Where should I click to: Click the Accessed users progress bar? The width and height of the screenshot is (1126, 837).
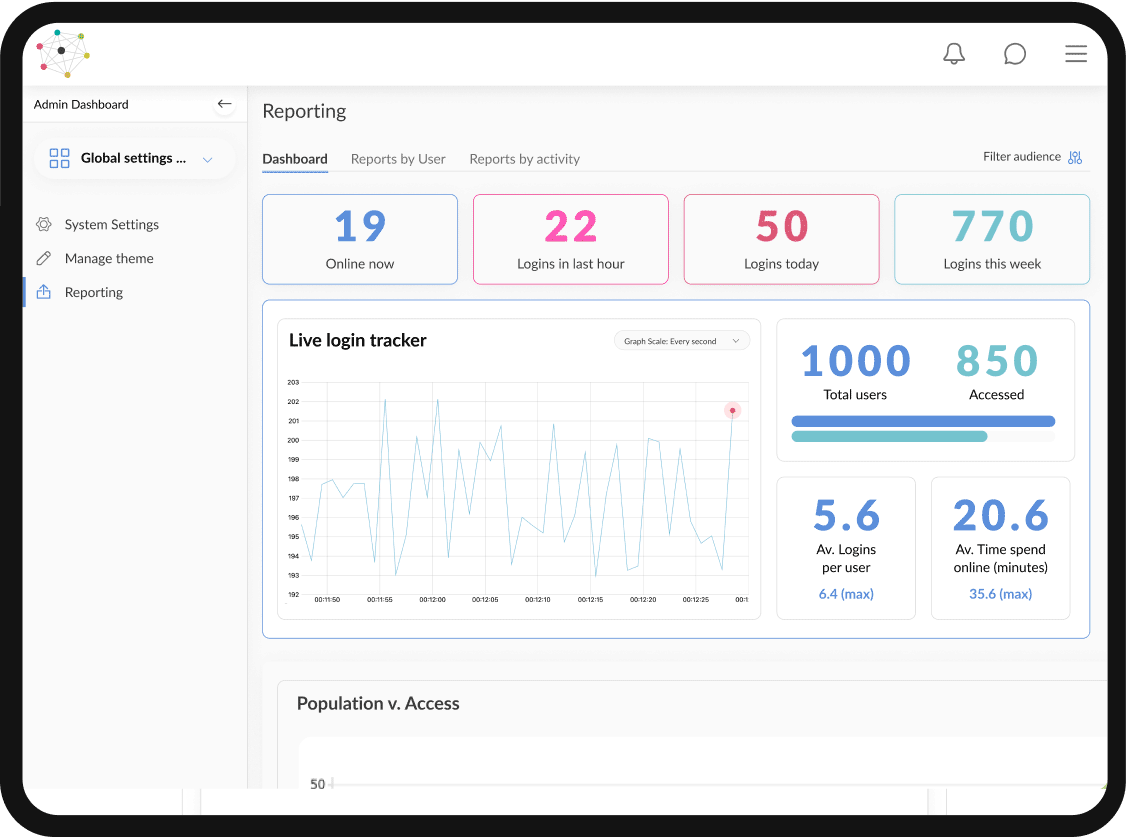(x=889, y=436)
